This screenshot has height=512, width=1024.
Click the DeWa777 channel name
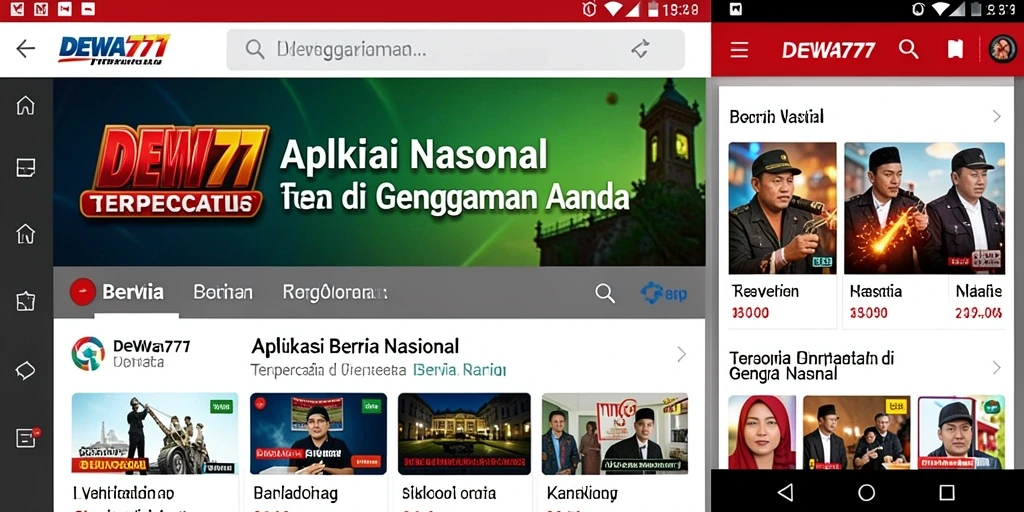pos(152,346)
